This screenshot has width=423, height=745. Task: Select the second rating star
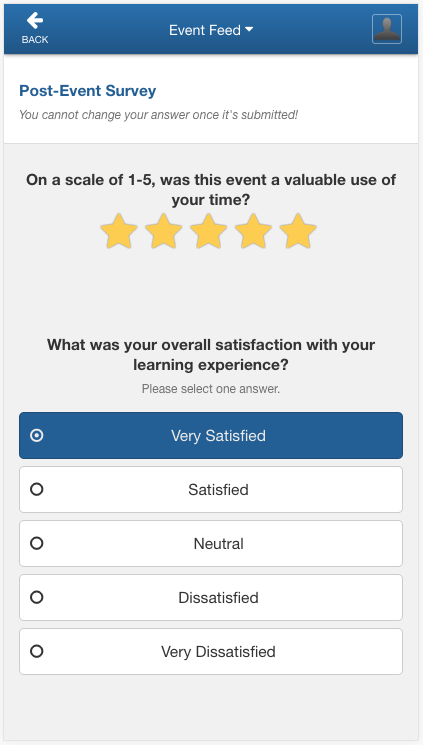[163, 231]
